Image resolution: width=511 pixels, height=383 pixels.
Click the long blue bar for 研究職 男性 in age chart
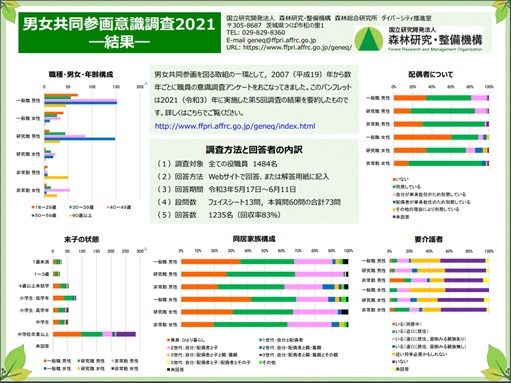[x=80, y=139]
